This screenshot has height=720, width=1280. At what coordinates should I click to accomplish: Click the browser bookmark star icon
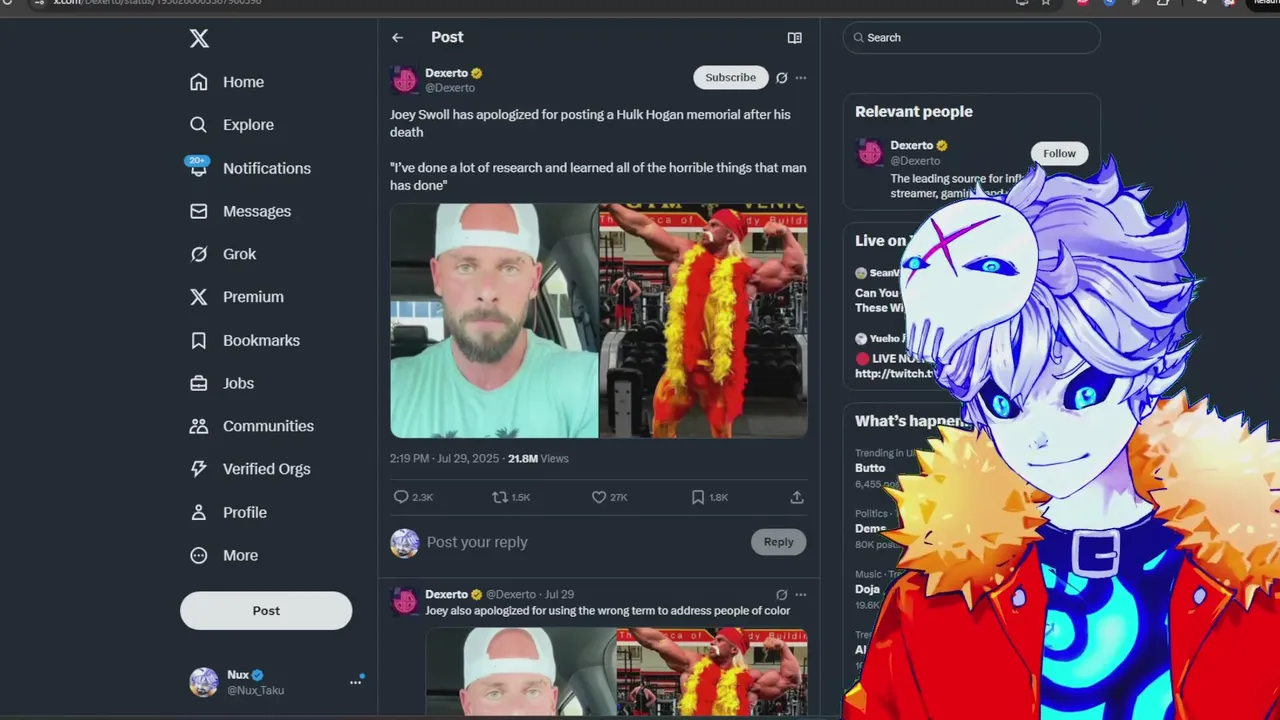tap(1046, 3)
